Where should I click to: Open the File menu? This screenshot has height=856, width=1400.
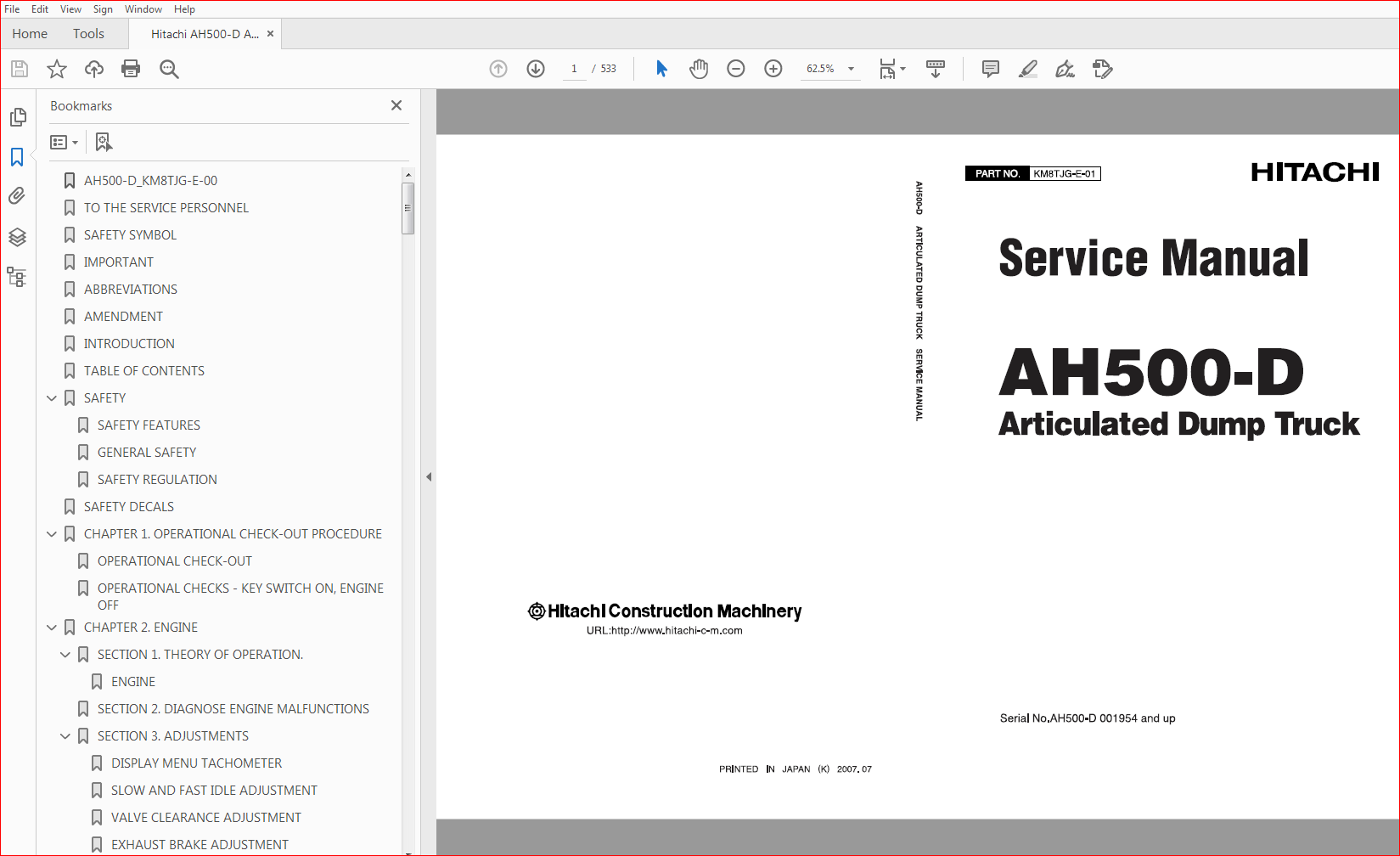tap(12, 9)
